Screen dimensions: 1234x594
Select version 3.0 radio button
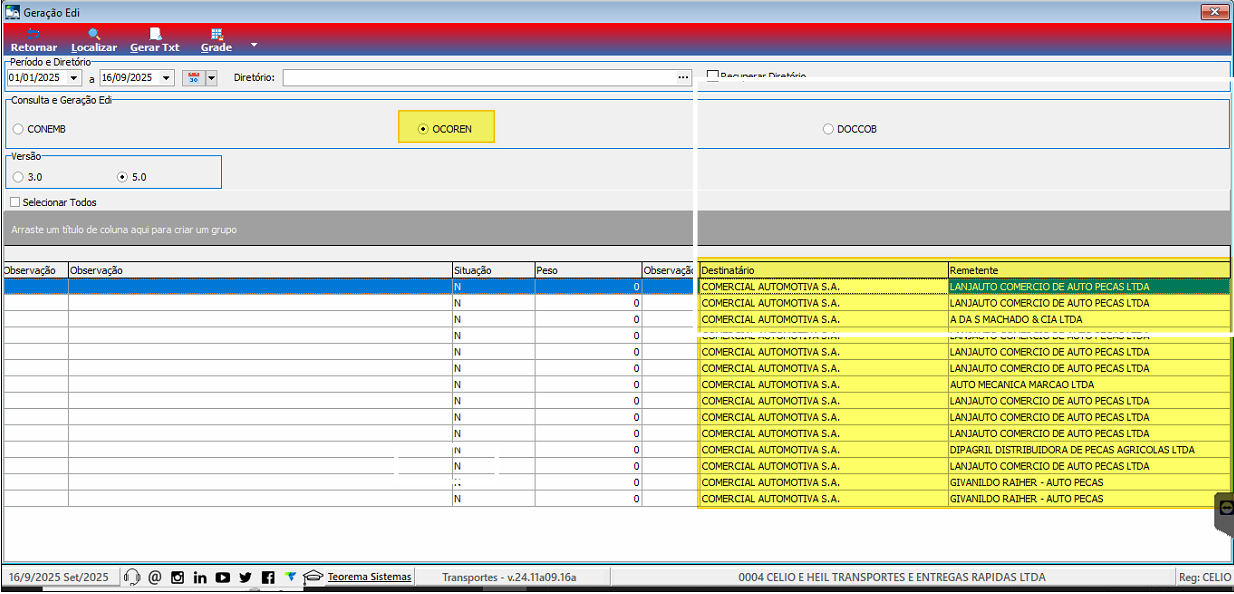(x=18, y=177)
